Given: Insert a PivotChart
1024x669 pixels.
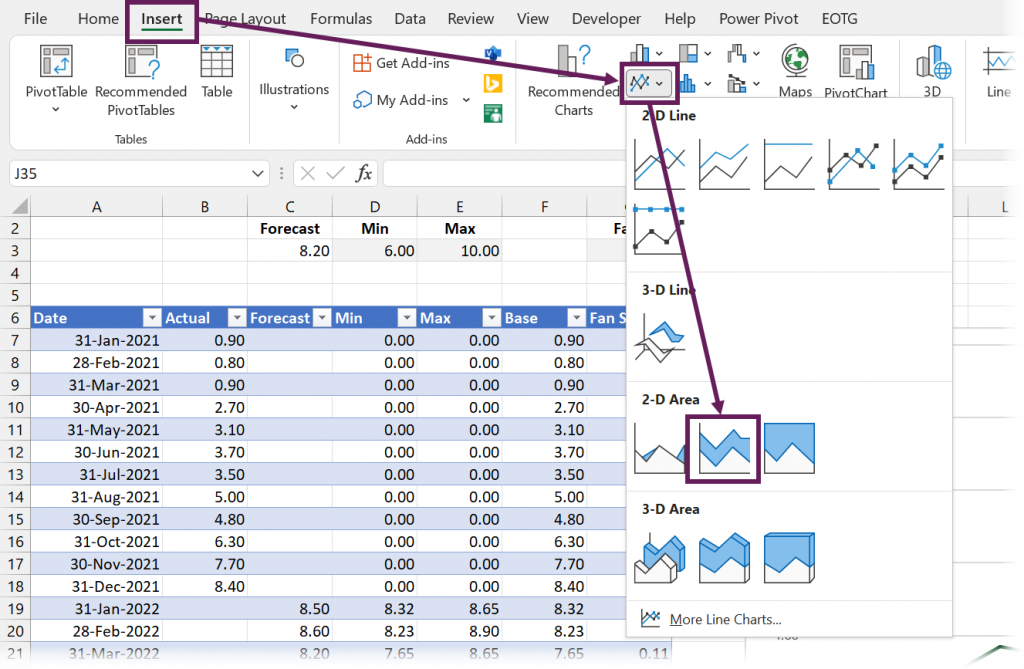Looking at the screenshot, I should click(856, 70).
